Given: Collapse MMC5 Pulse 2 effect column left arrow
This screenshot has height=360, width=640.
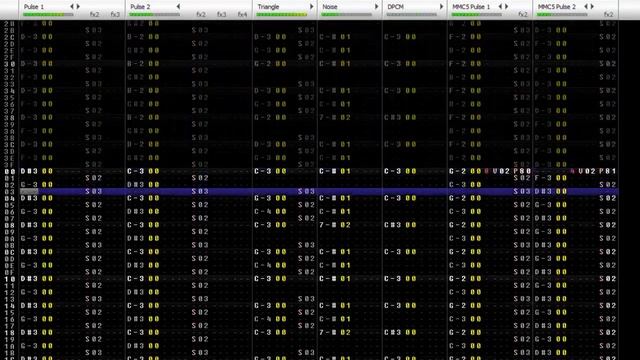Looking at the screenshot, I should click(586, 7).
